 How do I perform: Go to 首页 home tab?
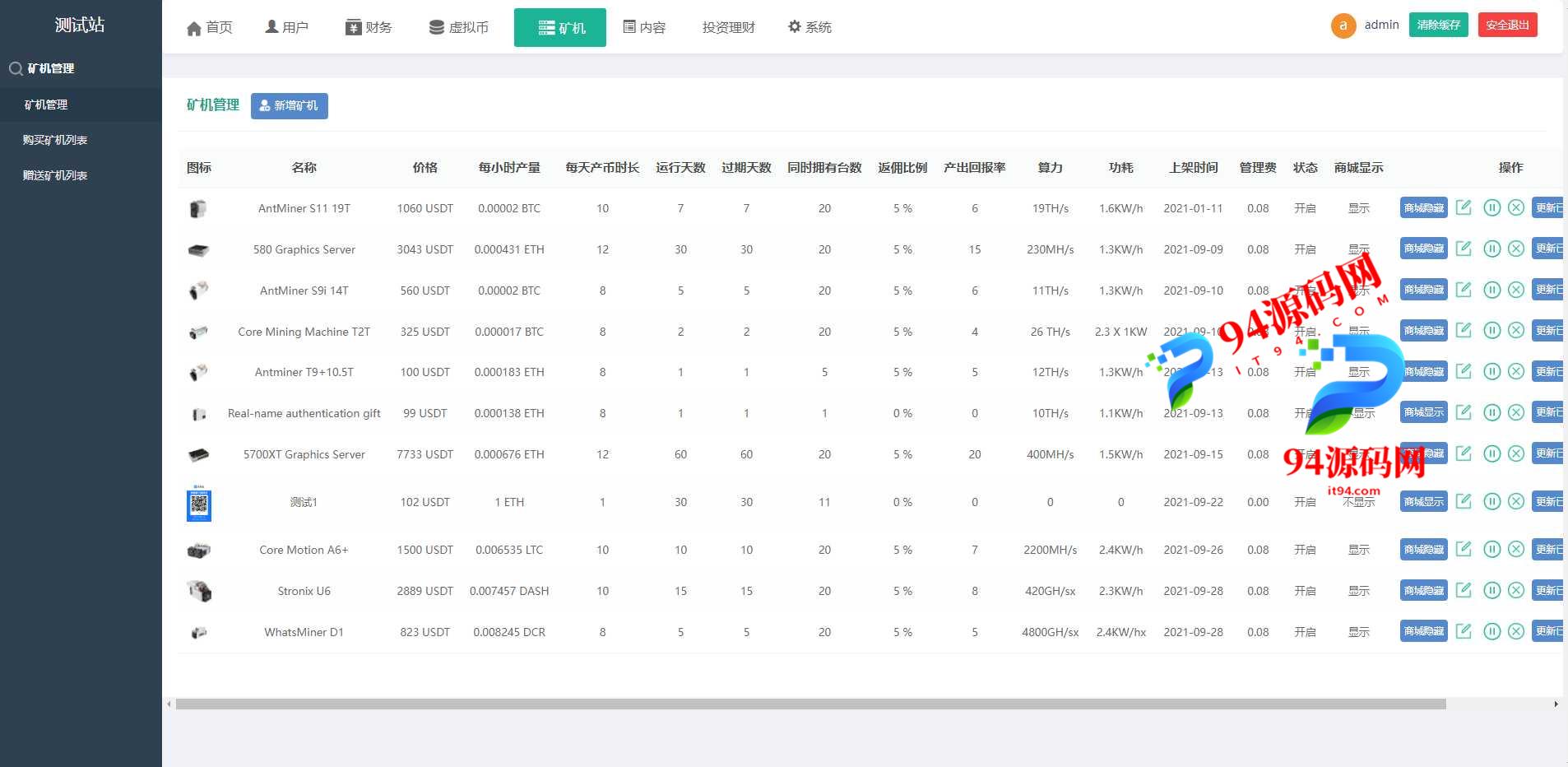tap(210, 27)
